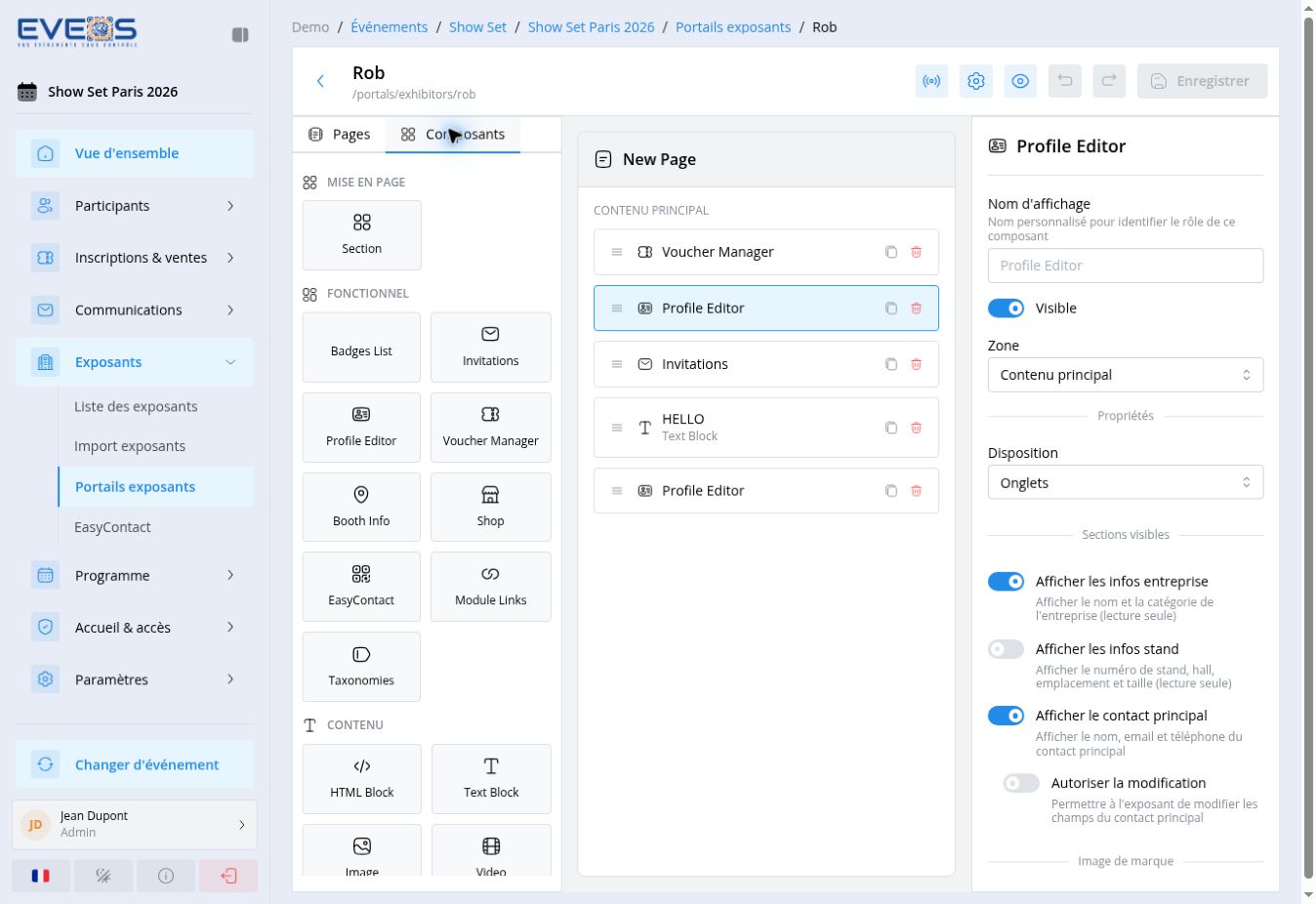The height and width of the screenshot is (904, 1316).
Task: Open Import exposants menu item
Action: click(x=130, y=446)
